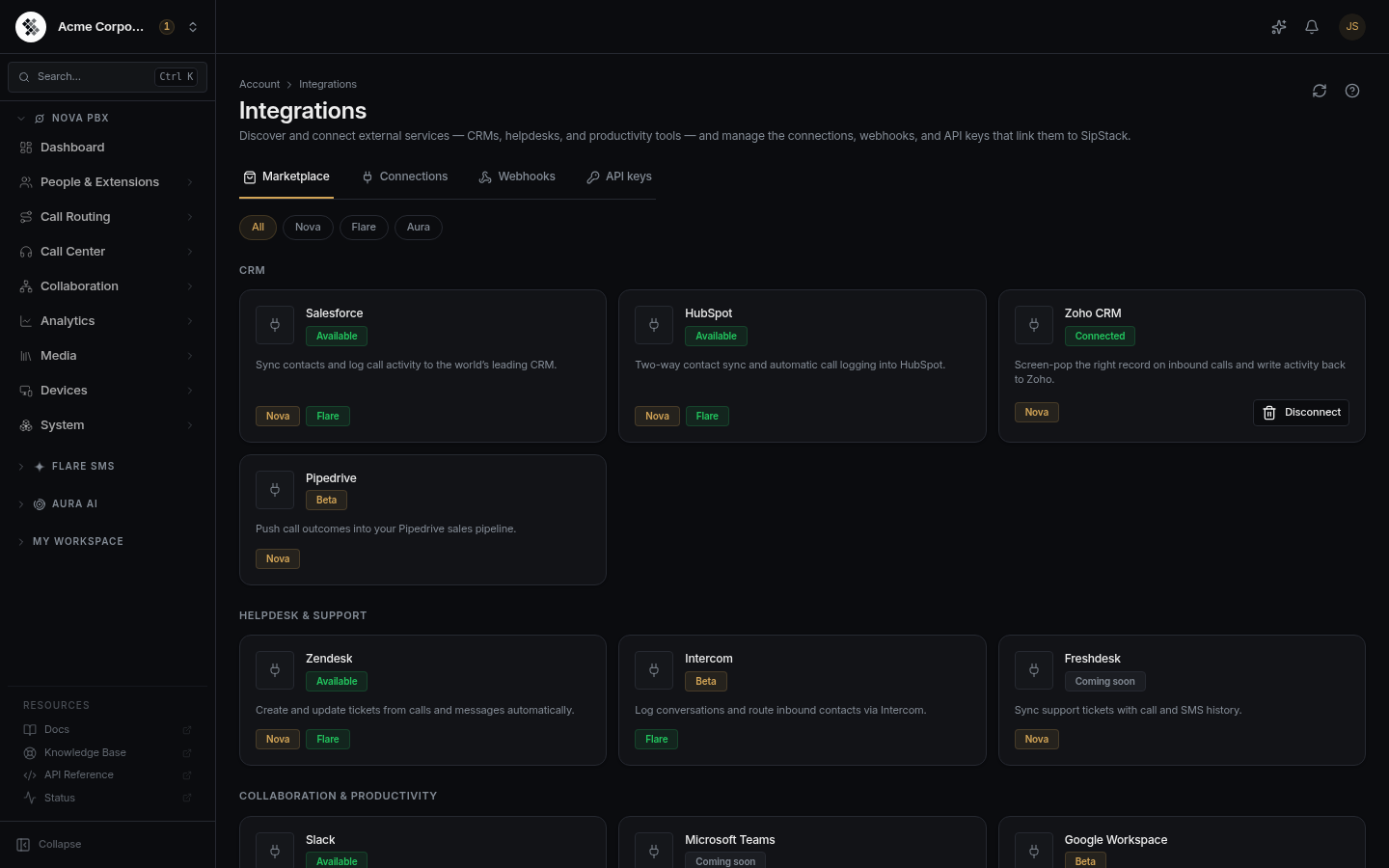1389x868 pixels.
Task: Focus the sidebar search field
Action: point(107,77)
